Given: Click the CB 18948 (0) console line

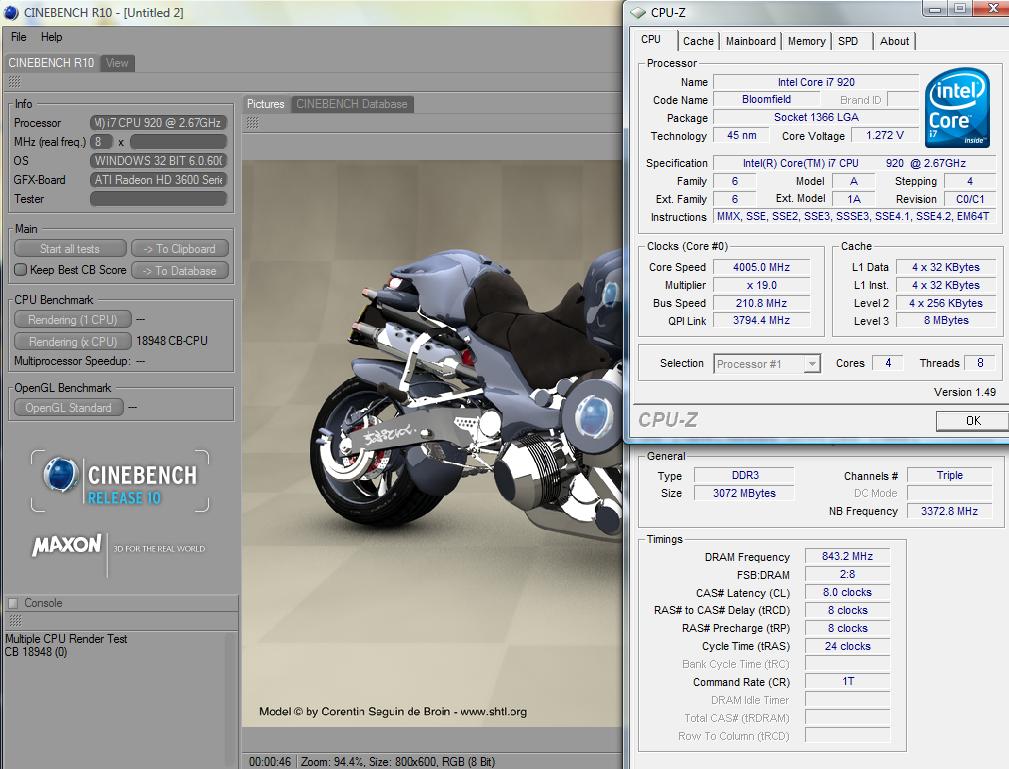Looking at the screenshot, I should click(36, 652).
